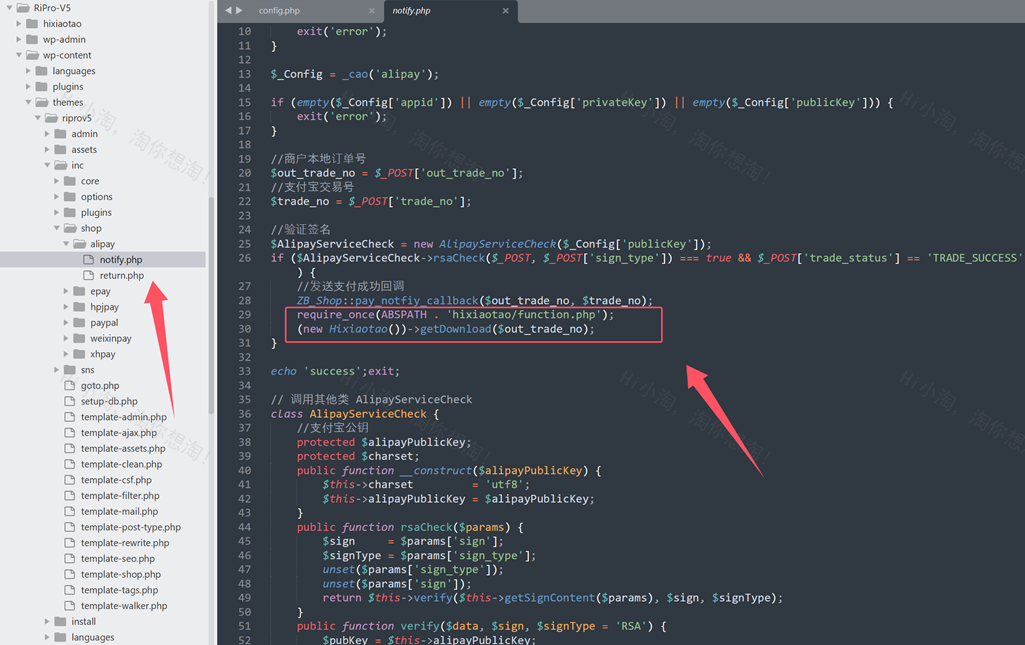
Task: Close the config.php tab
Action: [372, 11]
